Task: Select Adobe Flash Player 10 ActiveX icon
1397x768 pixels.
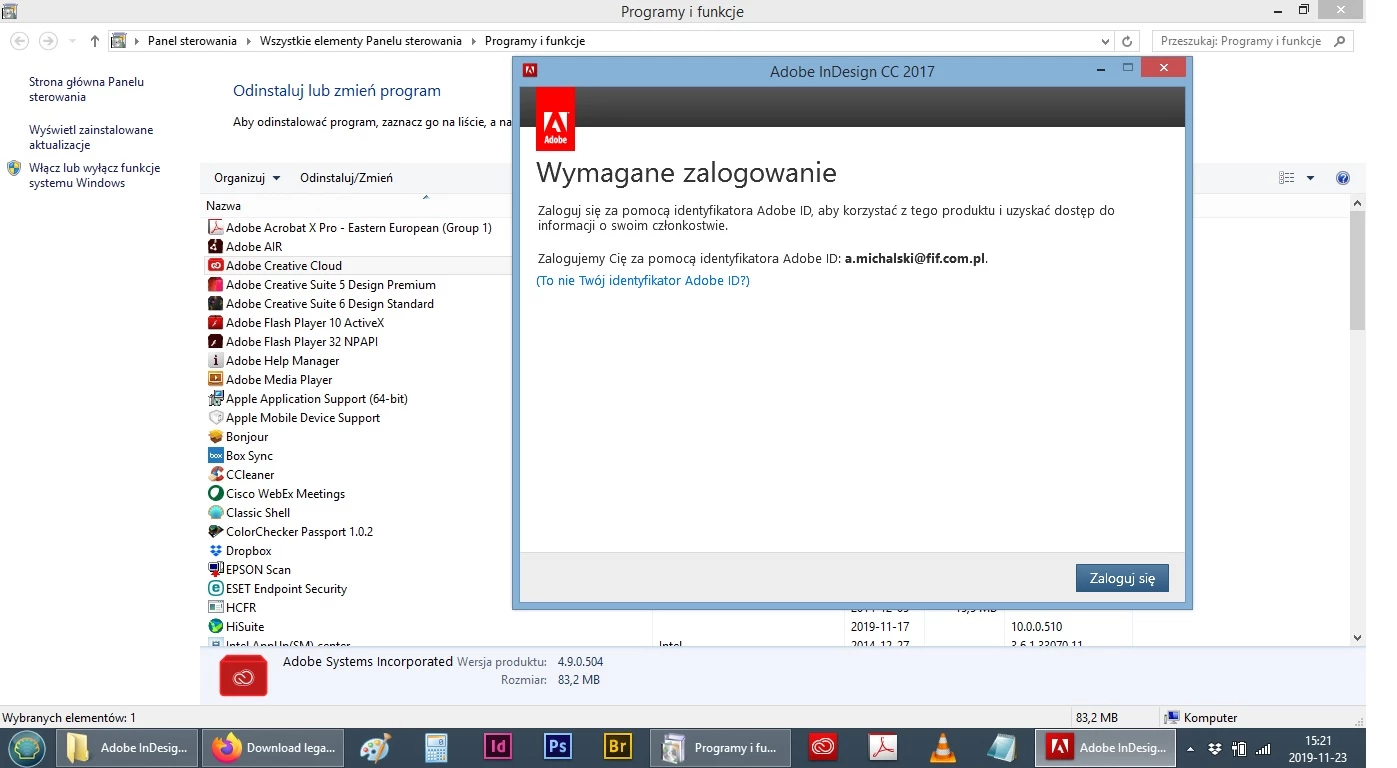Action: (x=215, y=323)
